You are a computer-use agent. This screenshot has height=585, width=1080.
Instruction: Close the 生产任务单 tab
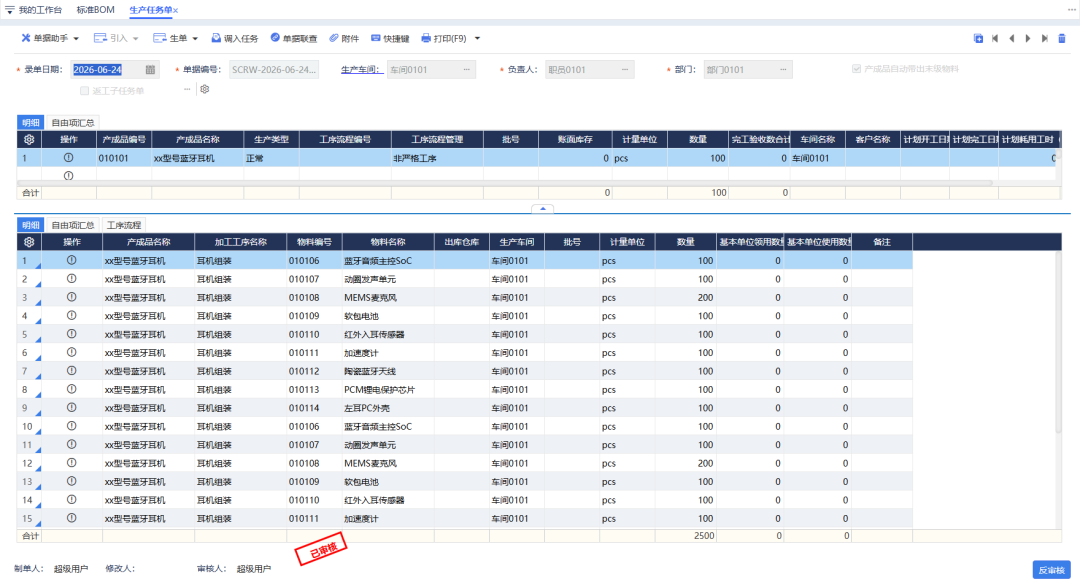[x=176, y=10]
